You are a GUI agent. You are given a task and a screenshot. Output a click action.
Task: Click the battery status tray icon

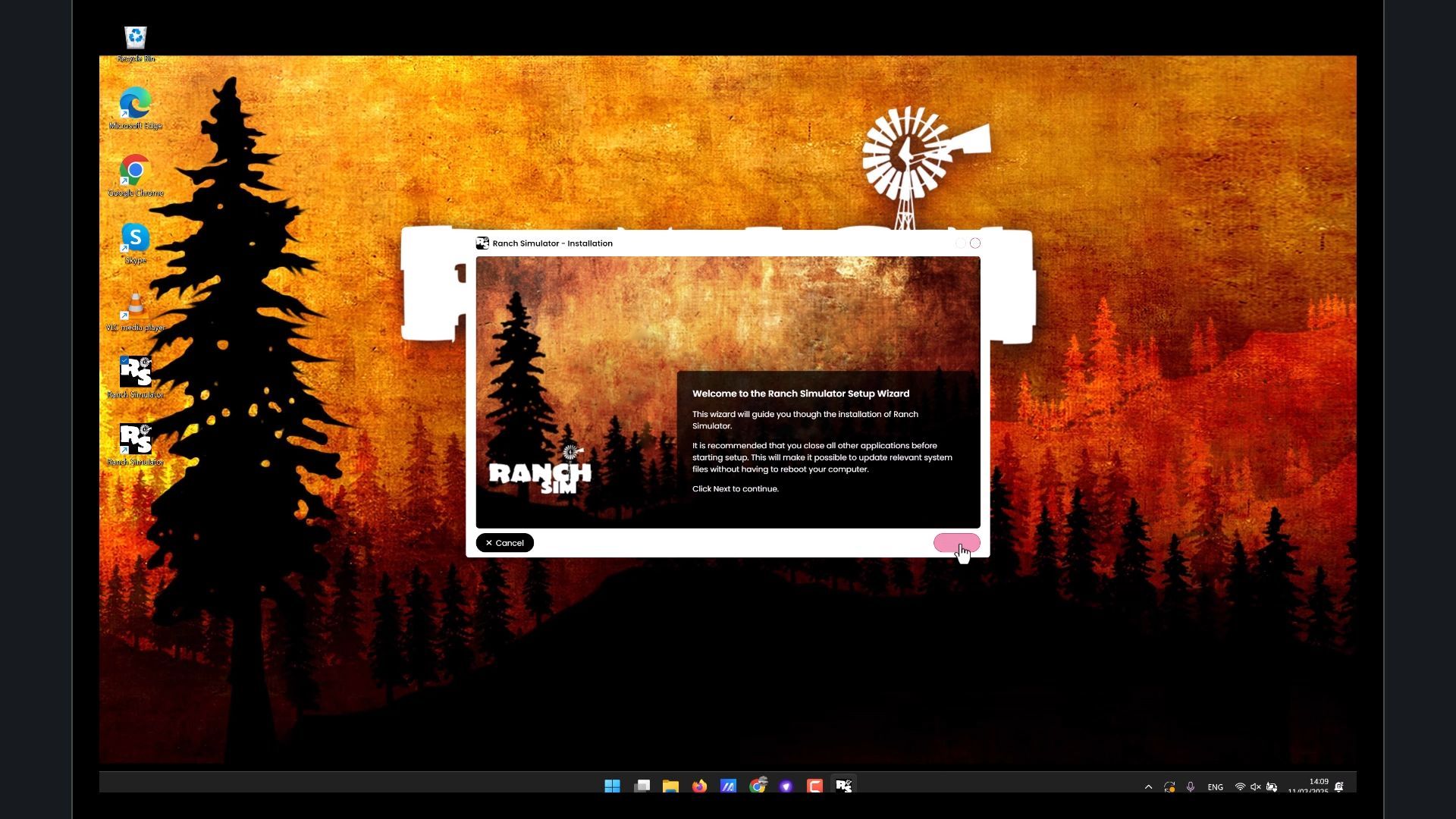(x=1272, y=787)
